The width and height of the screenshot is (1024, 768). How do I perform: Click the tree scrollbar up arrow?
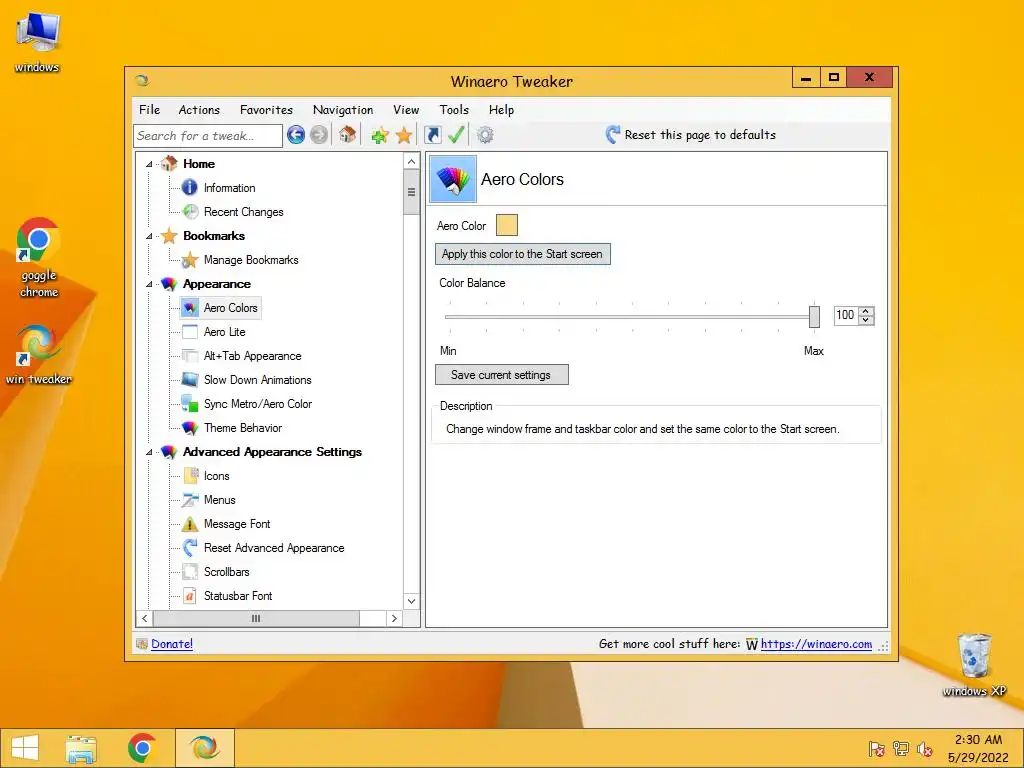point(411,161)
